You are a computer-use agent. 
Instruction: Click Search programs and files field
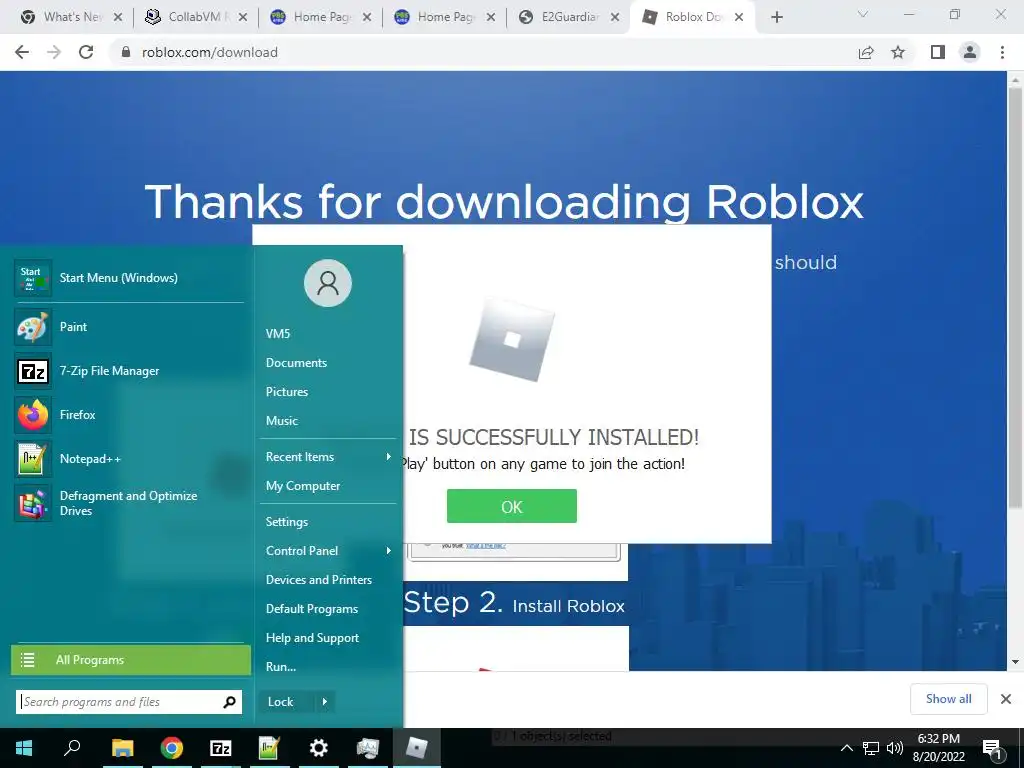point(129,702)
